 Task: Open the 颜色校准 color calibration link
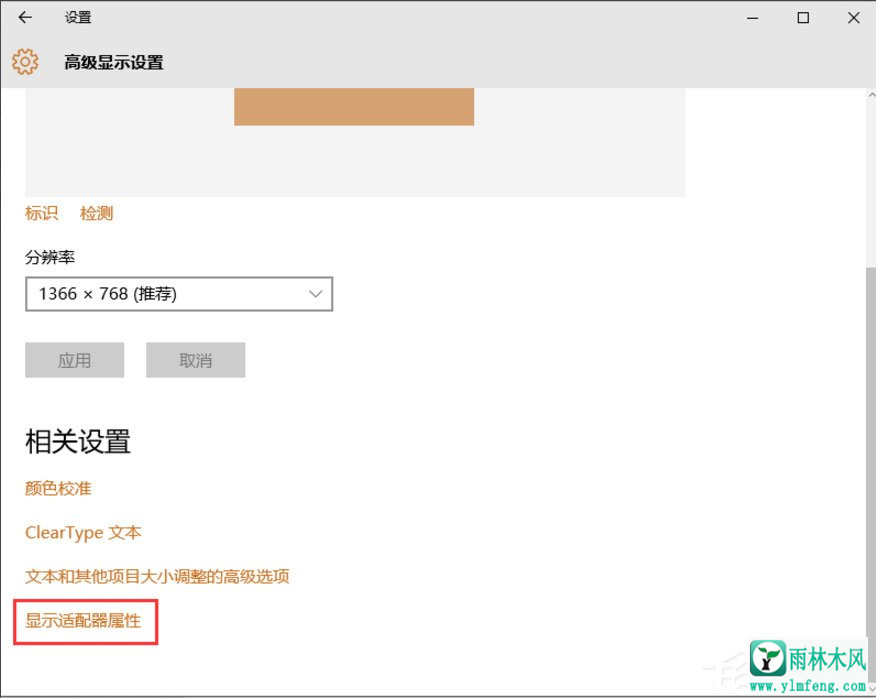pos(58,488)
